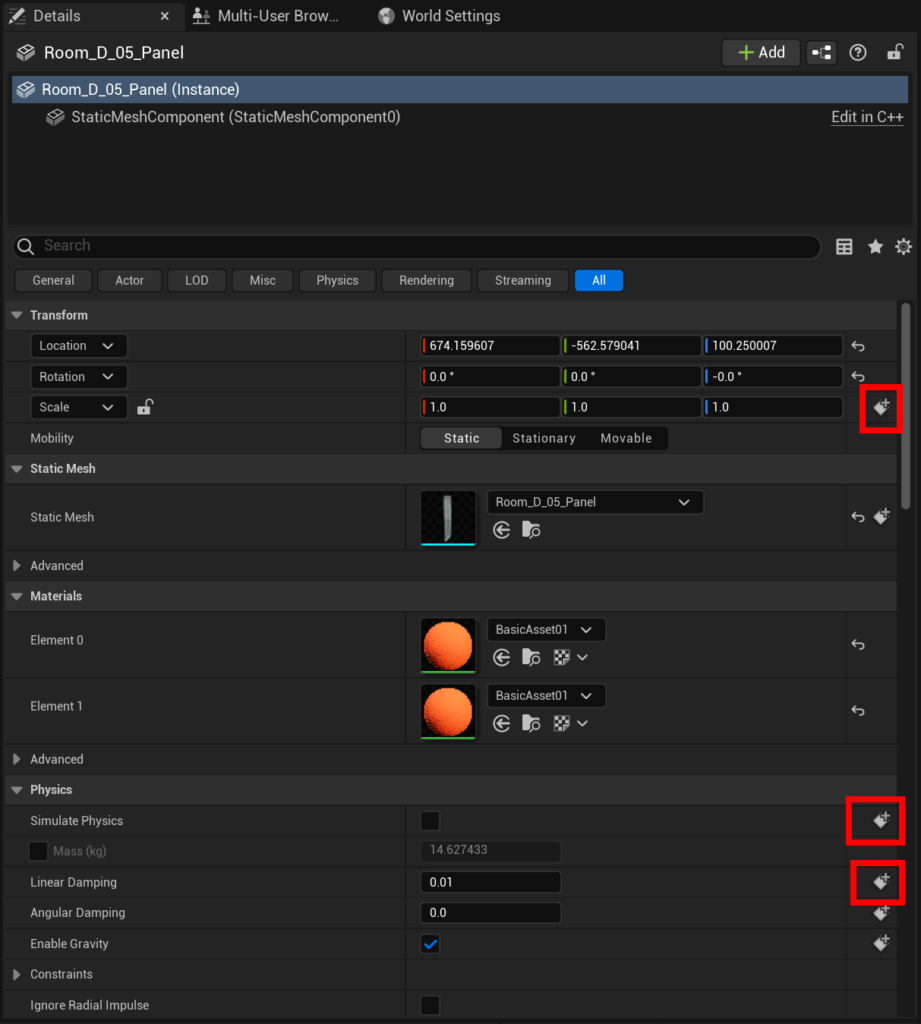The image size is (921, 1024).
Task: Add a keyframe for Angular Damping
Action: click(881, 913)
